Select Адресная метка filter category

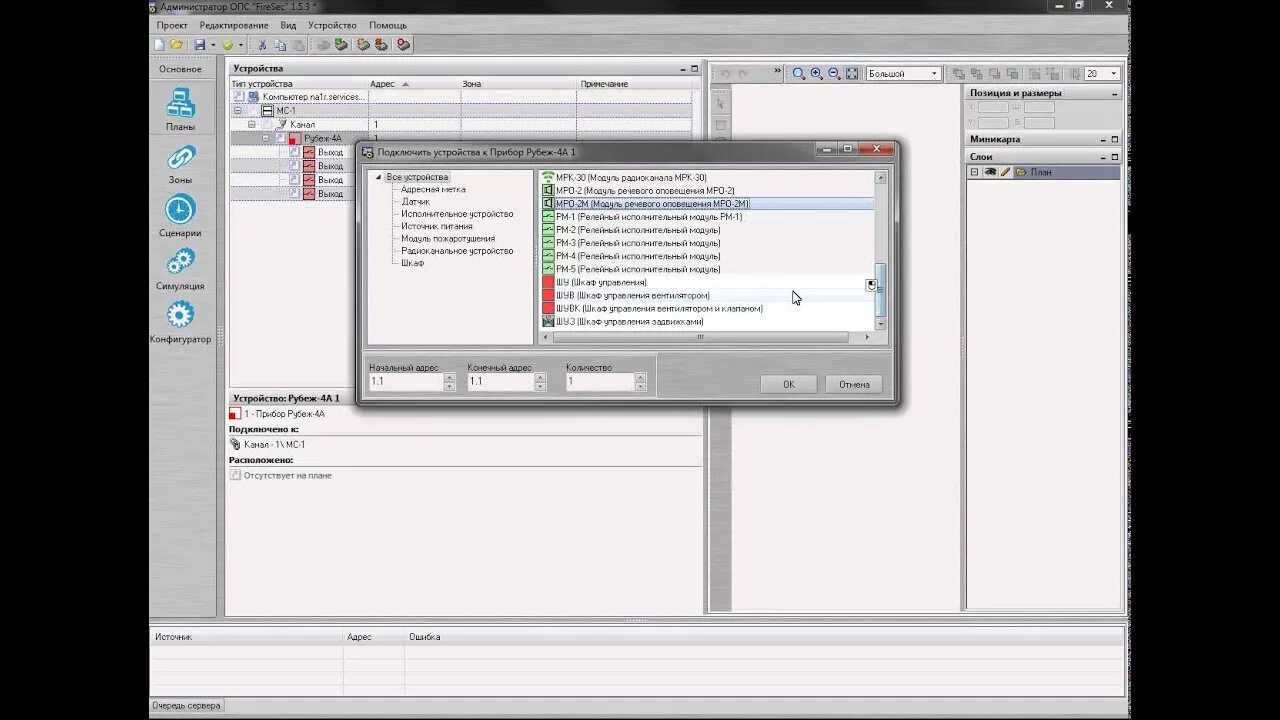433,189
